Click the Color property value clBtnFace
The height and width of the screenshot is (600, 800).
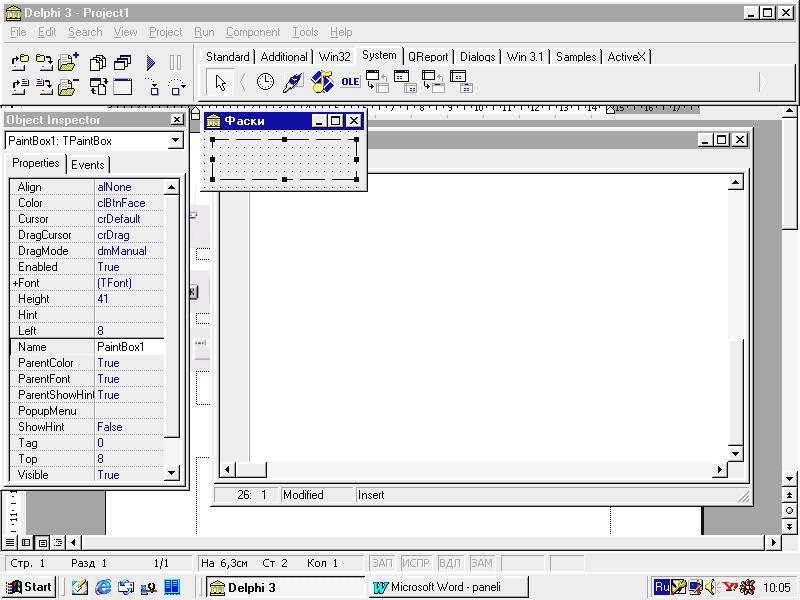pos(130,203)
